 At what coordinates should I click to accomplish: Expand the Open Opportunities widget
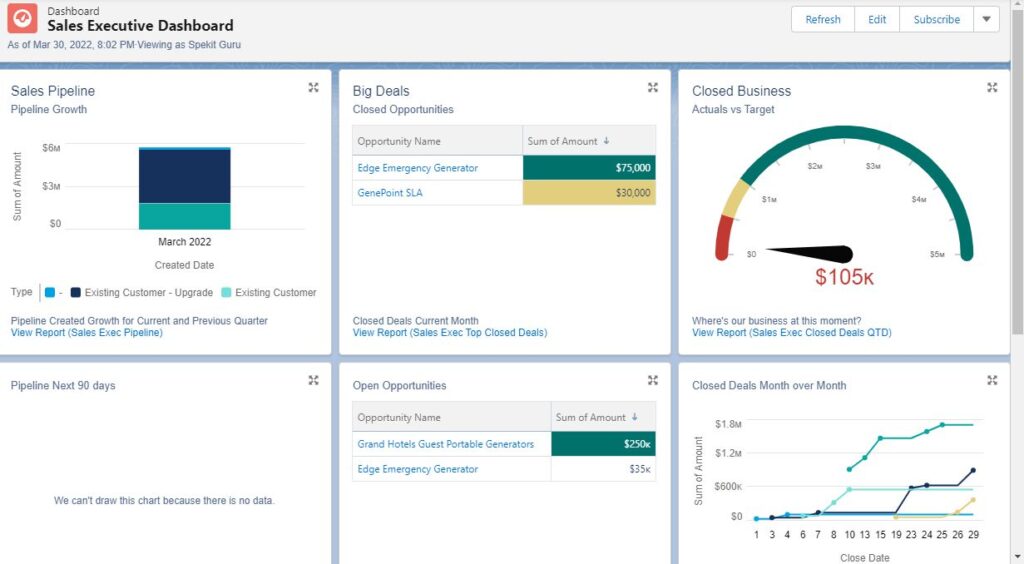coord(652,380)
